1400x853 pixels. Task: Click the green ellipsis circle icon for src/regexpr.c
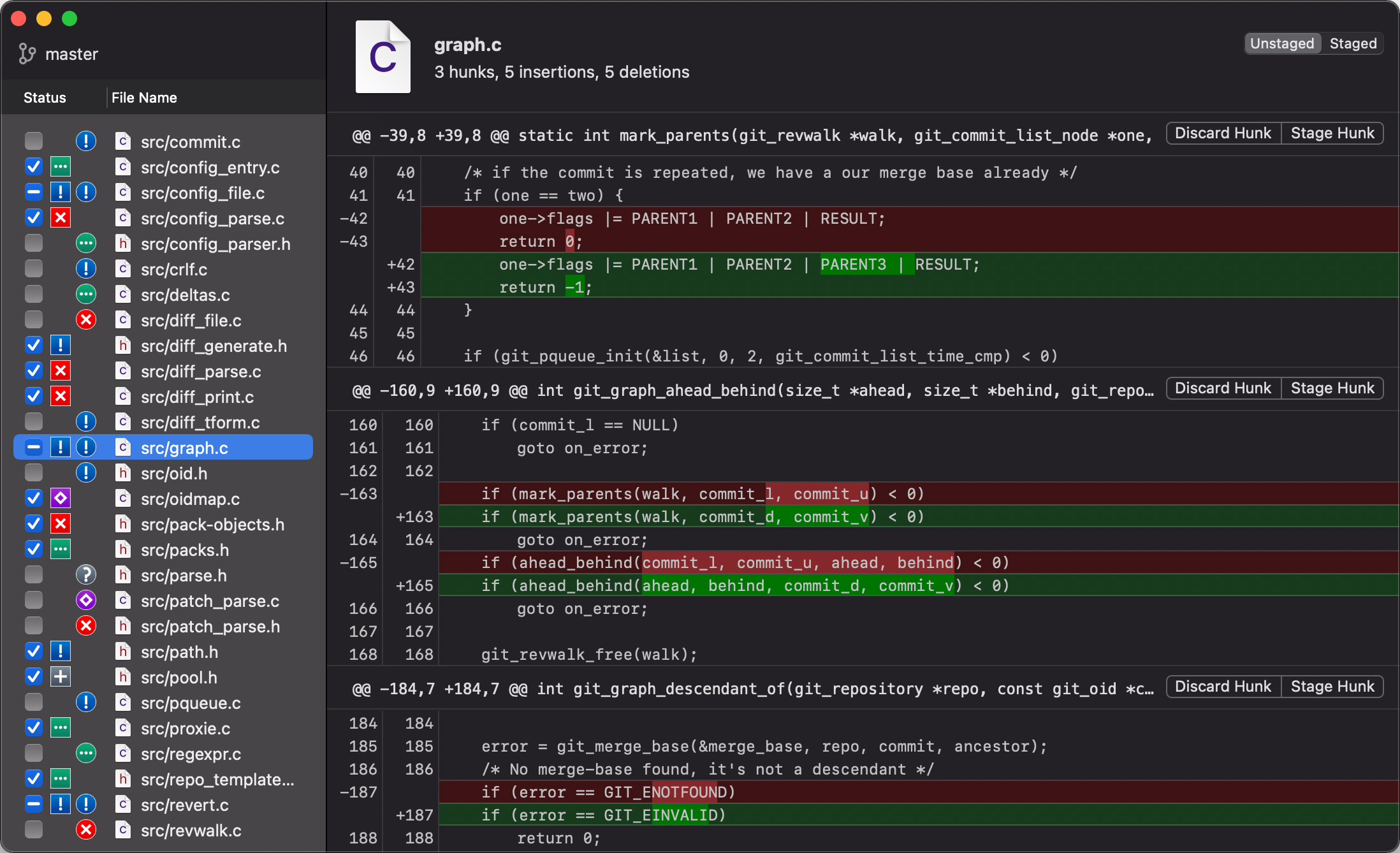(86, 754)
